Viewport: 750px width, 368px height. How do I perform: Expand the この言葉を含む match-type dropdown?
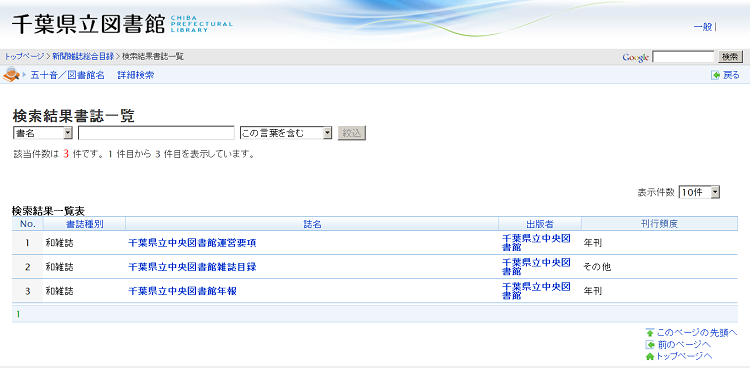286,133
